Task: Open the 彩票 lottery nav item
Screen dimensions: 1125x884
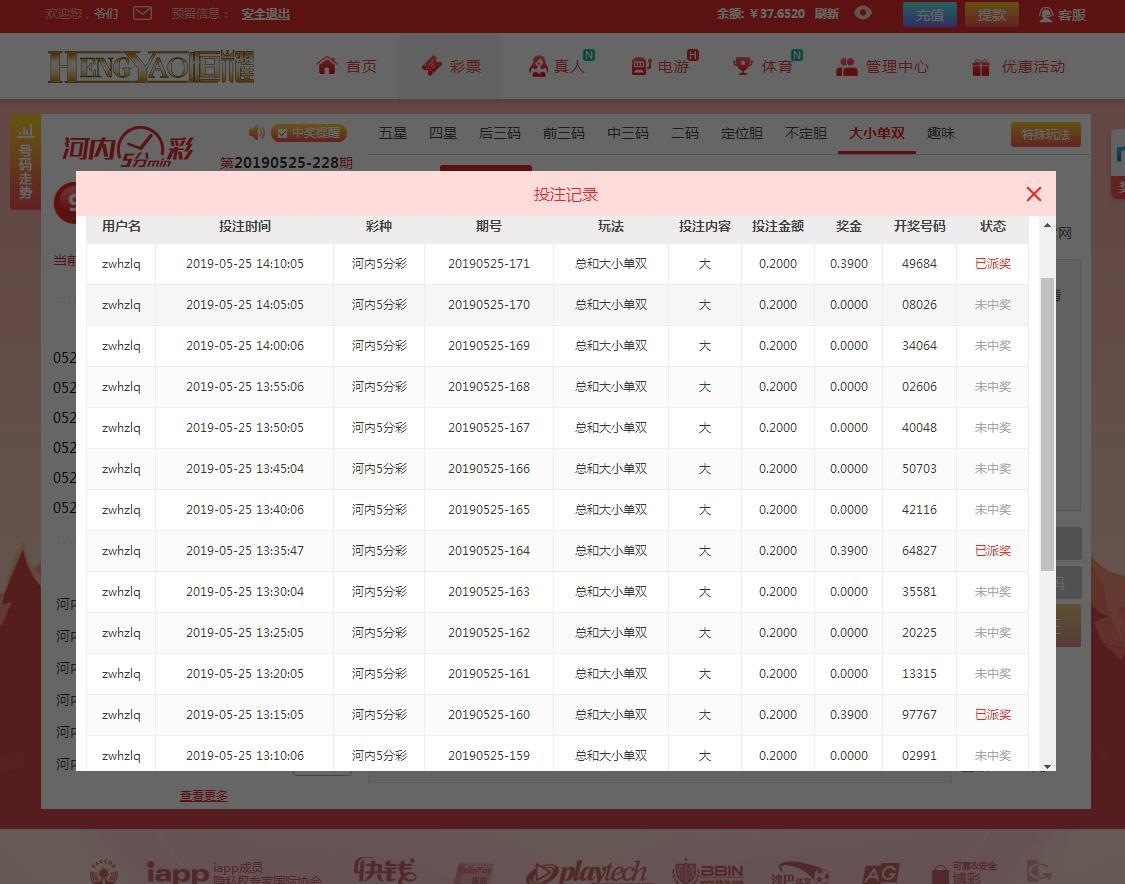Action: (x=451, y=66)
